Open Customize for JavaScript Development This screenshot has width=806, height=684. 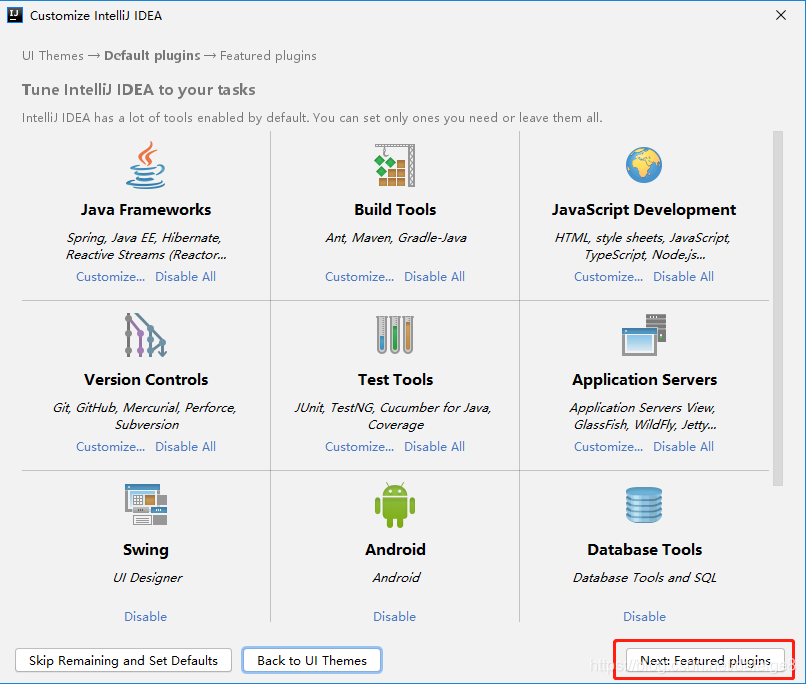(608, 276)
